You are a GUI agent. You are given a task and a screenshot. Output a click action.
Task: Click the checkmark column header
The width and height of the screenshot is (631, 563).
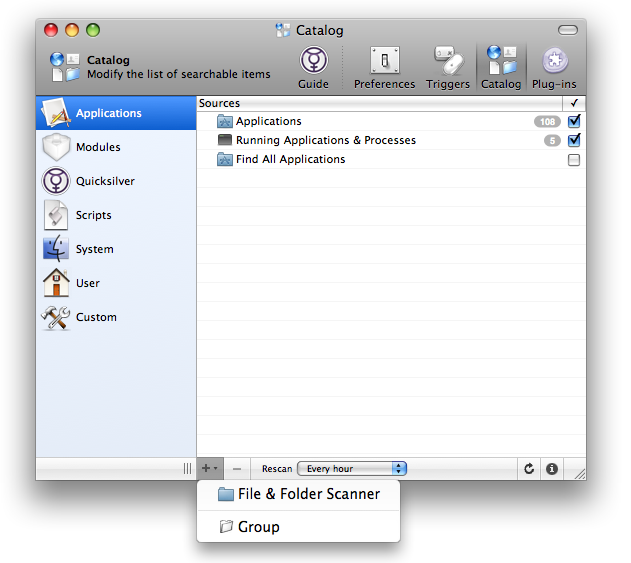pyautogui.click(x=574, y=103)
